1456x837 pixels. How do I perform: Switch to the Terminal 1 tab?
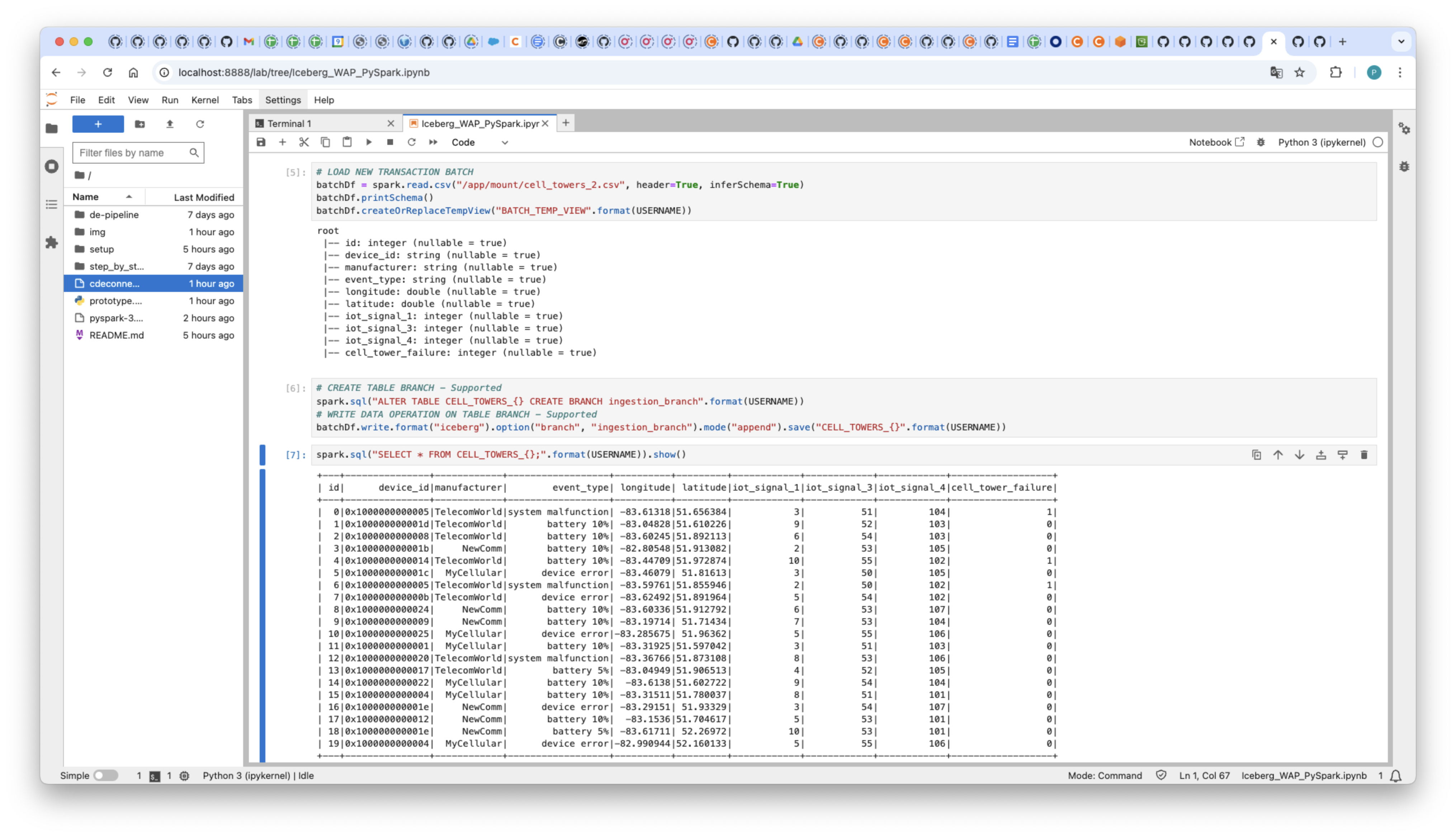tap(290, 123)
